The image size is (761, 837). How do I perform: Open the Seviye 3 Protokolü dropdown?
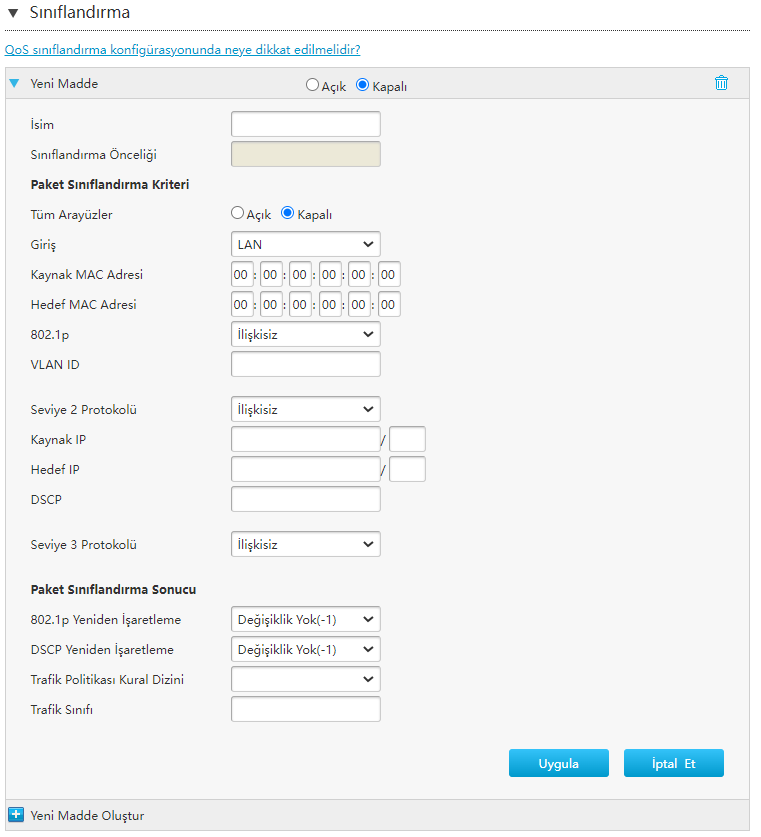pyautogui.click(x=305, y=544)
